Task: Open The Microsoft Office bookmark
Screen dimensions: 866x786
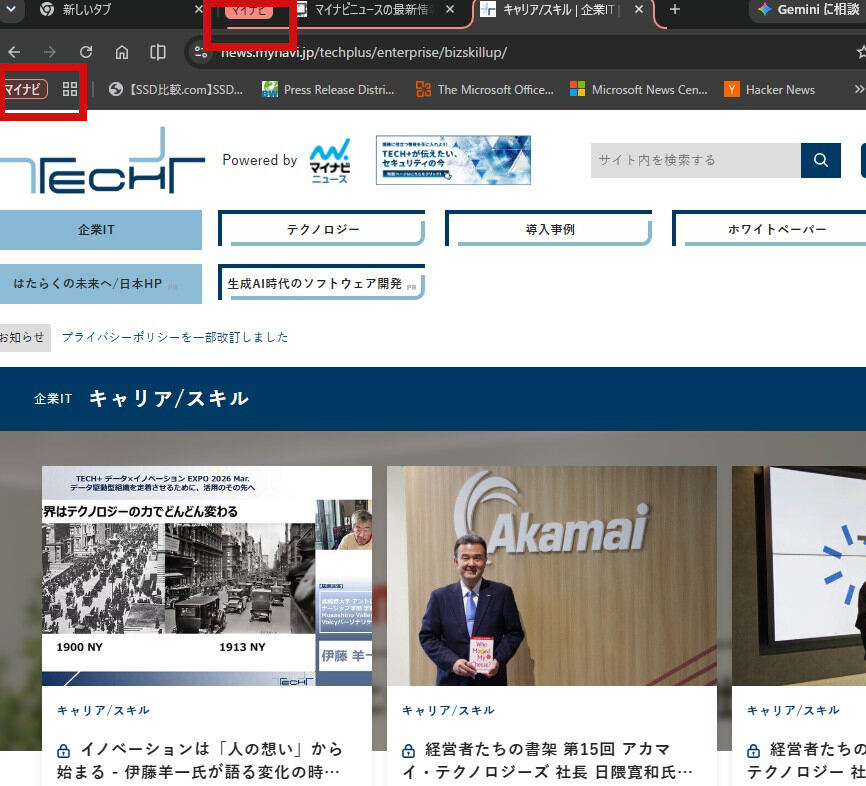Action: pyautogui.click(x=484, y=89)
